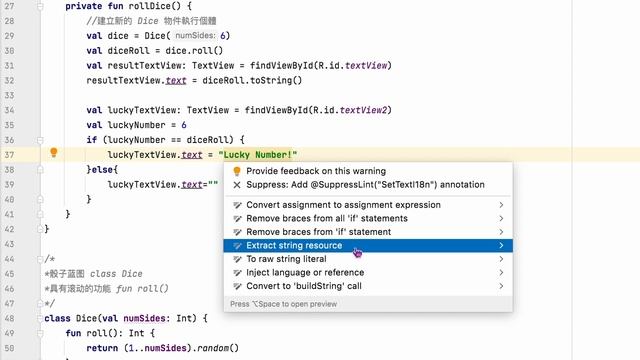Viewport: 640px width, 360px height.
Task: Select 'Remove braces from all if statements'
Action: (x=368, y=218)
